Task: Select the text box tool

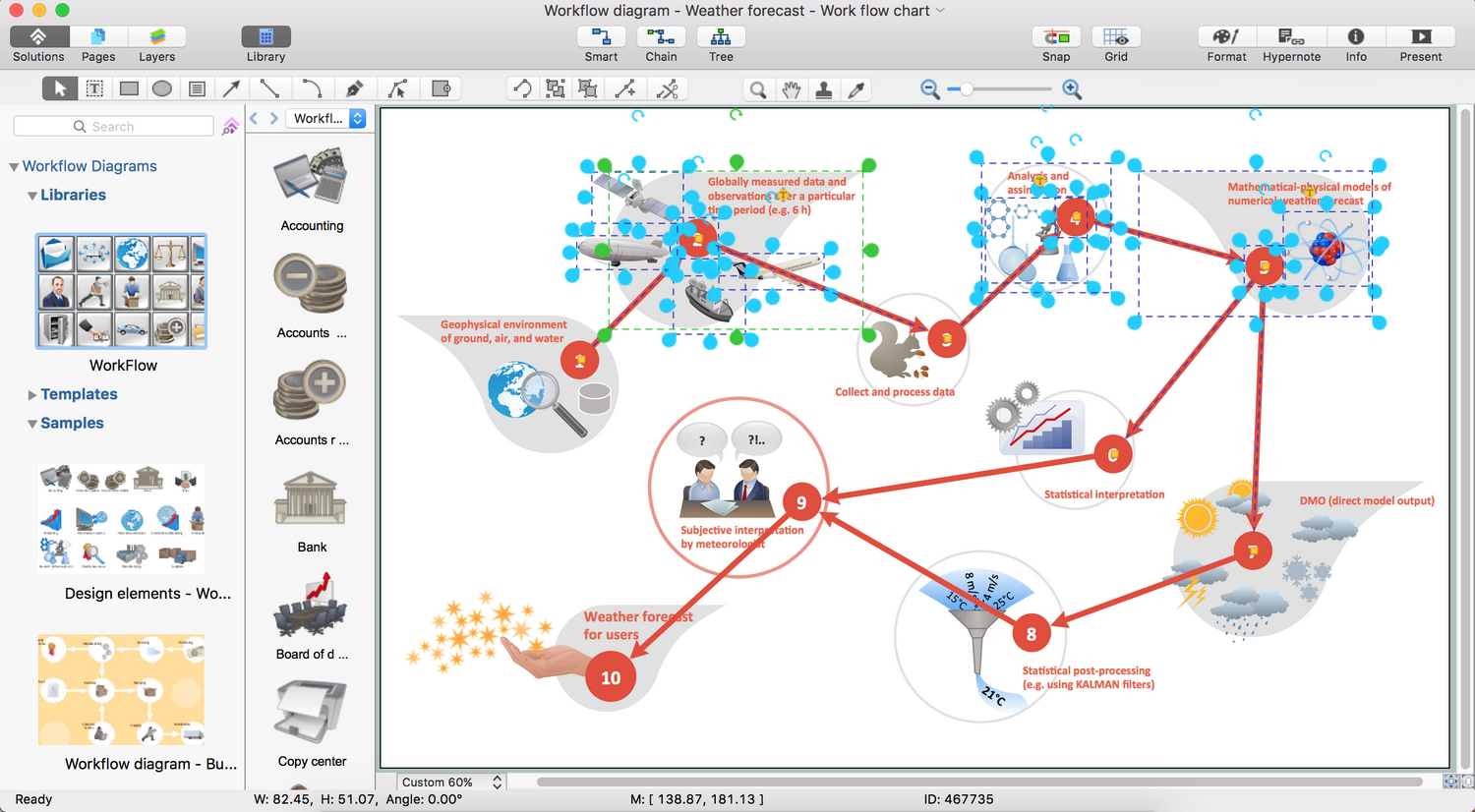Action: [x=94, y=88]
